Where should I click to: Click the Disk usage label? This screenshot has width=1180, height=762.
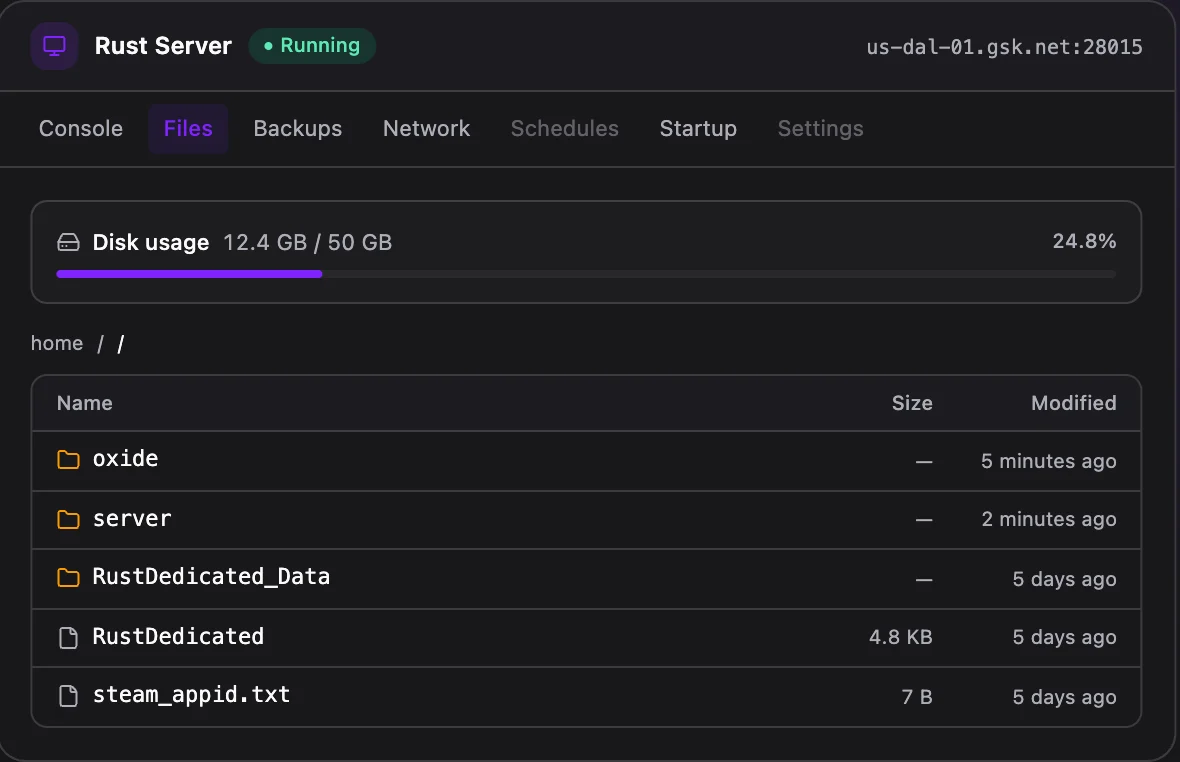click(151, 242)
